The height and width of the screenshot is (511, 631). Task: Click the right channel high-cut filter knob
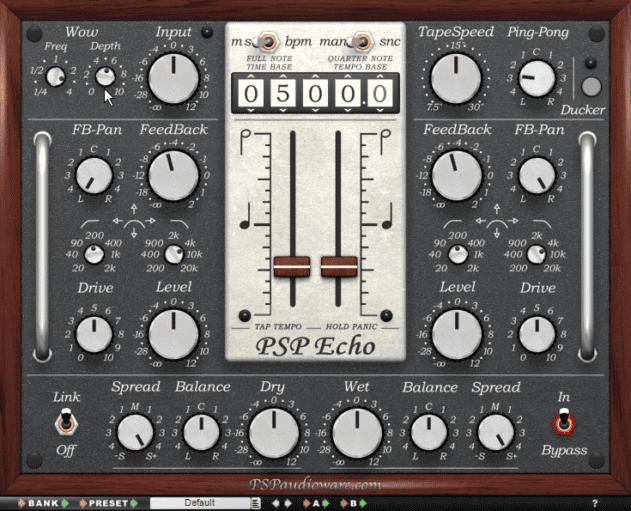536,254
